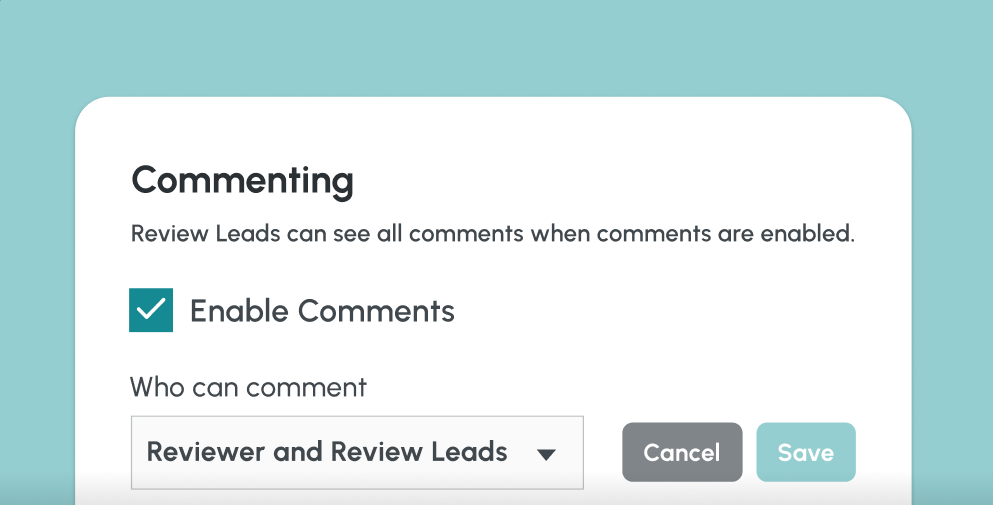Click the downward caret beside Review Leads

click(545, 454)
